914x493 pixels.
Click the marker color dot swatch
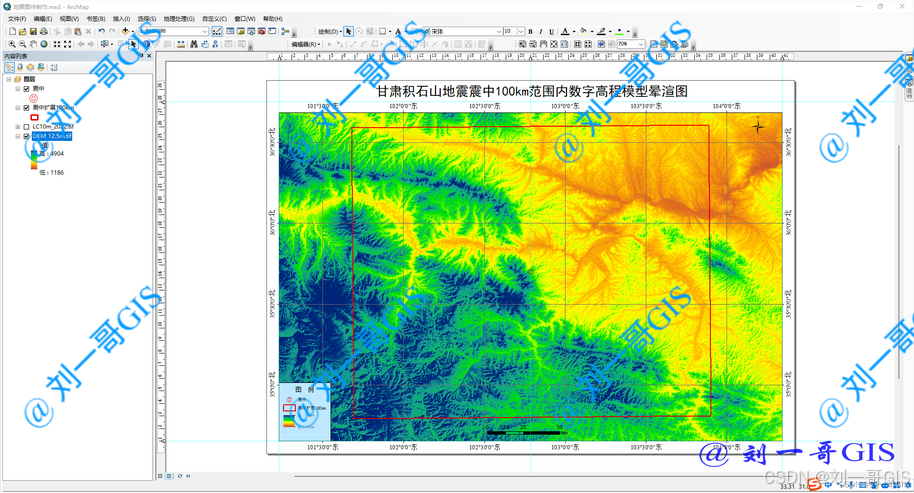(x=619, y=31)
